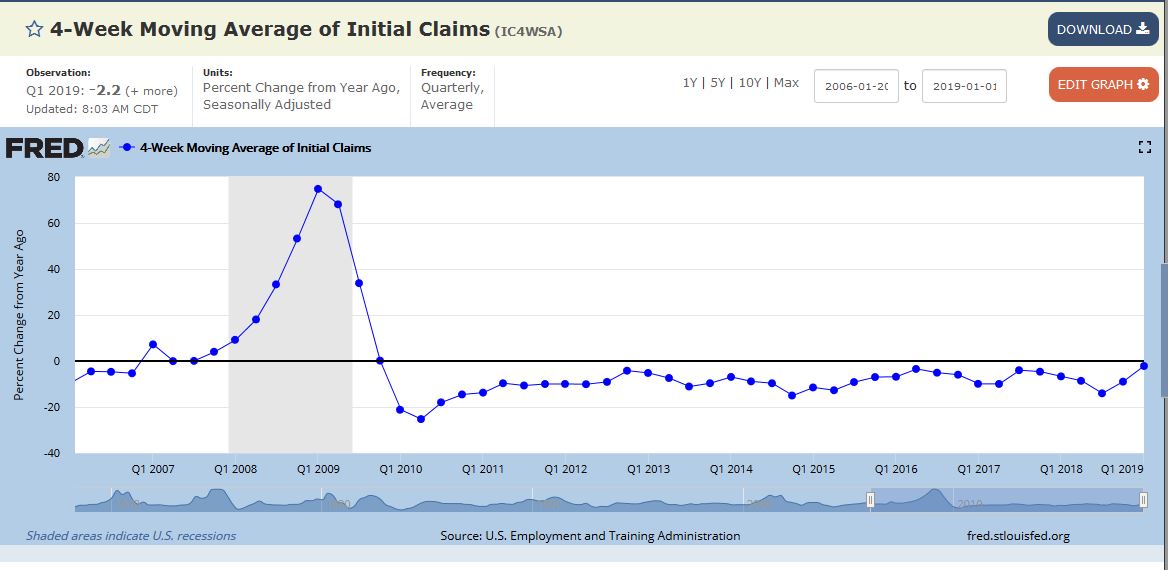Image resolution: width=1168 pixels, height=570 pixels.
Task: Open 'Shaded areas indicate U.S. recessions' link
Action: [131, 536]
